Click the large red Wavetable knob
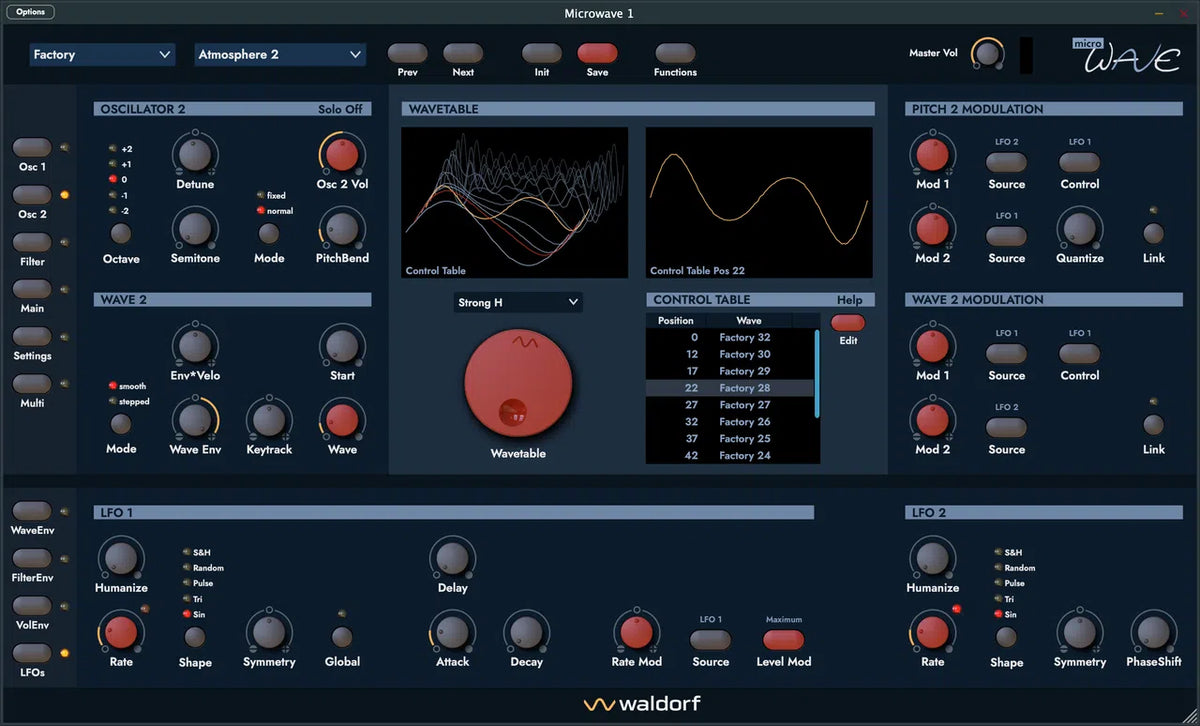The image size is (1200, 726). pos(518,382)
